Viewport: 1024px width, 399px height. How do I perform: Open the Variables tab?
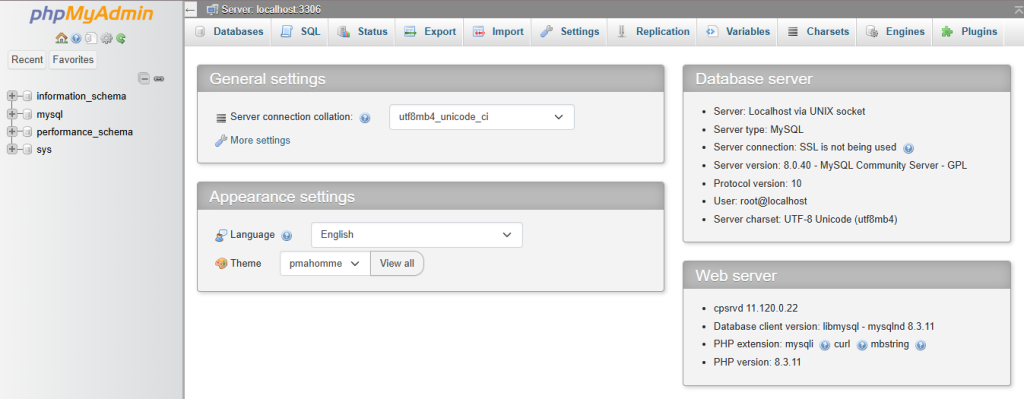[738, 31]
